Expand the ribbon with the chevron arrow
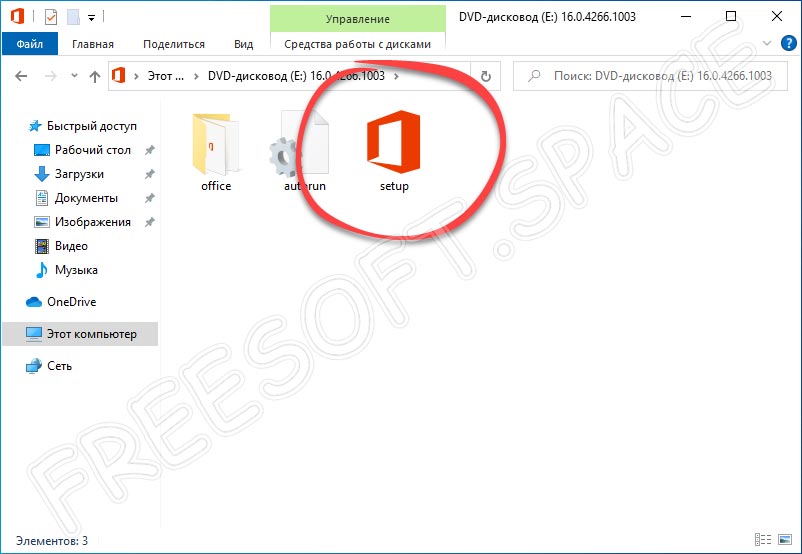The height and width of the screenshot is (554, 802). pyautogui.click(x=768, y=44)
